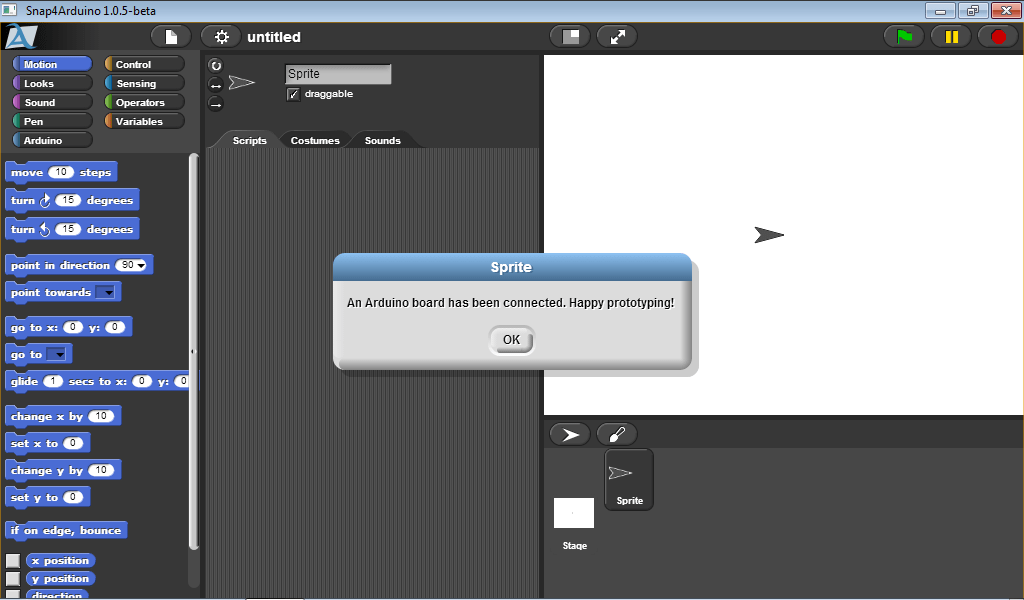The image size is (1024, 600).
Task: Open the file menu page icon
Action: pos(171,37)
